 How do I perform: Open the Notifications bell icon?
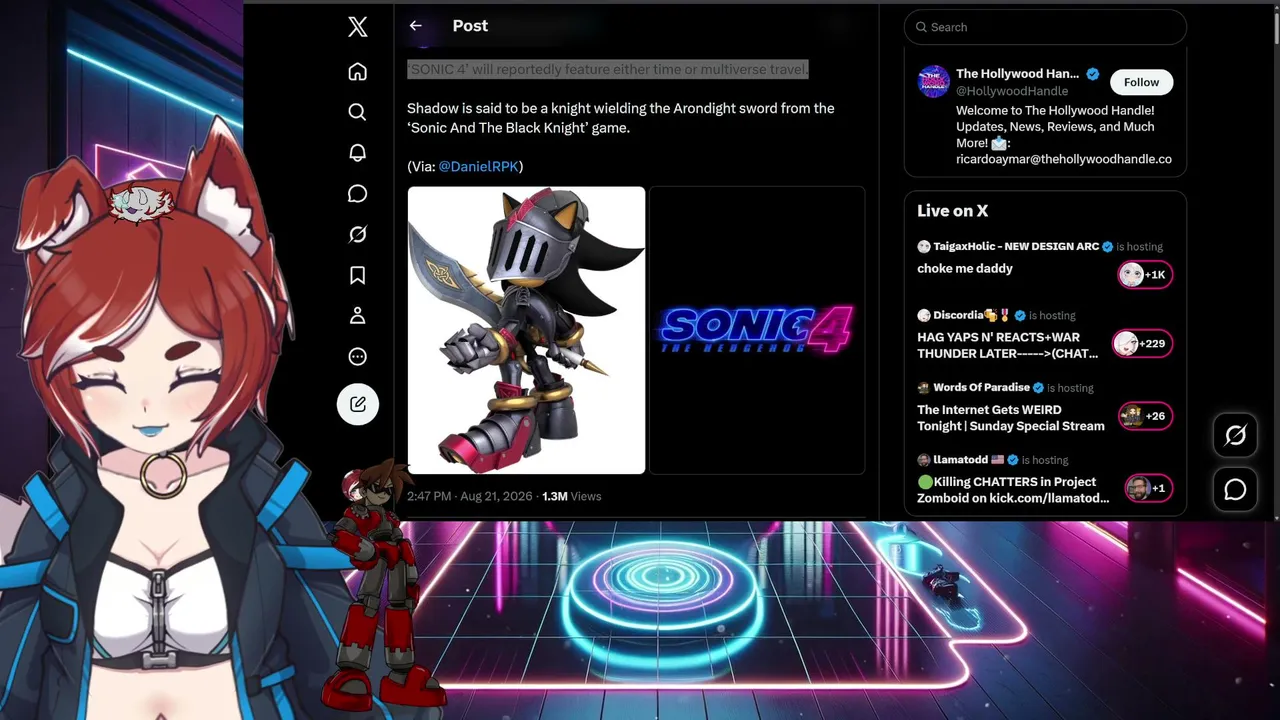pos(357,153)
